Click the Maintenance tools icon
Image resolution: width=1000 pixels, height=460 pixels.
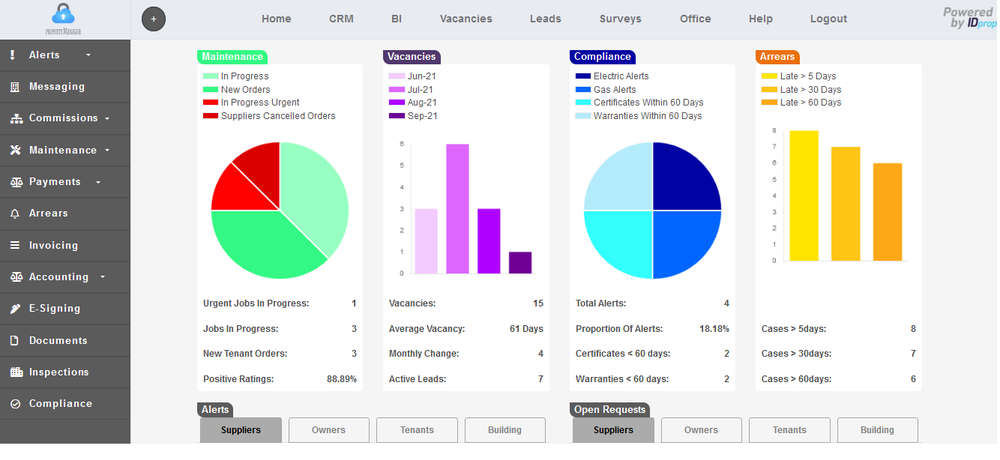click(16, 150)
